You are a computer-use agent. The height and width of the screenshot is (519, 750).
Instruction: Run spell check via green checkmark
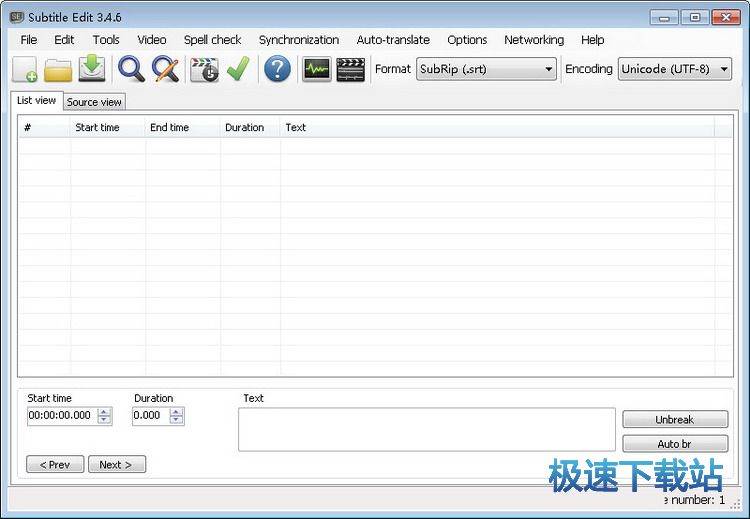click(x=237, y=69)
